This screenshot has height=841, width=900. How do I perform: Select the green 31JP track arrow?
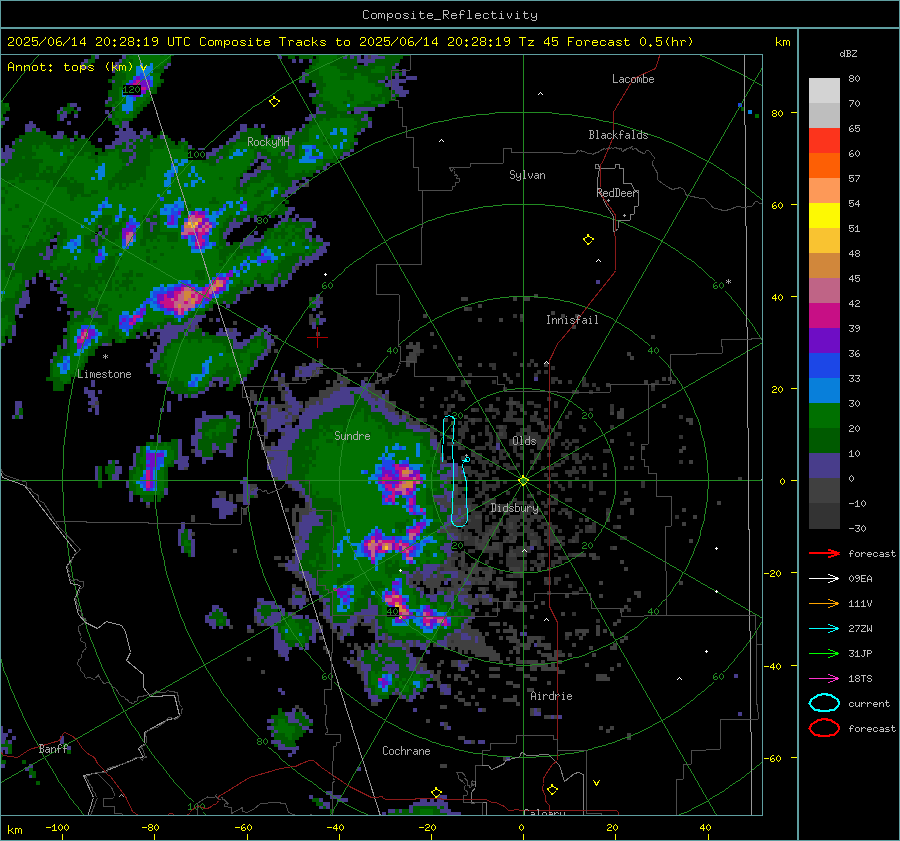pos(824,653)
